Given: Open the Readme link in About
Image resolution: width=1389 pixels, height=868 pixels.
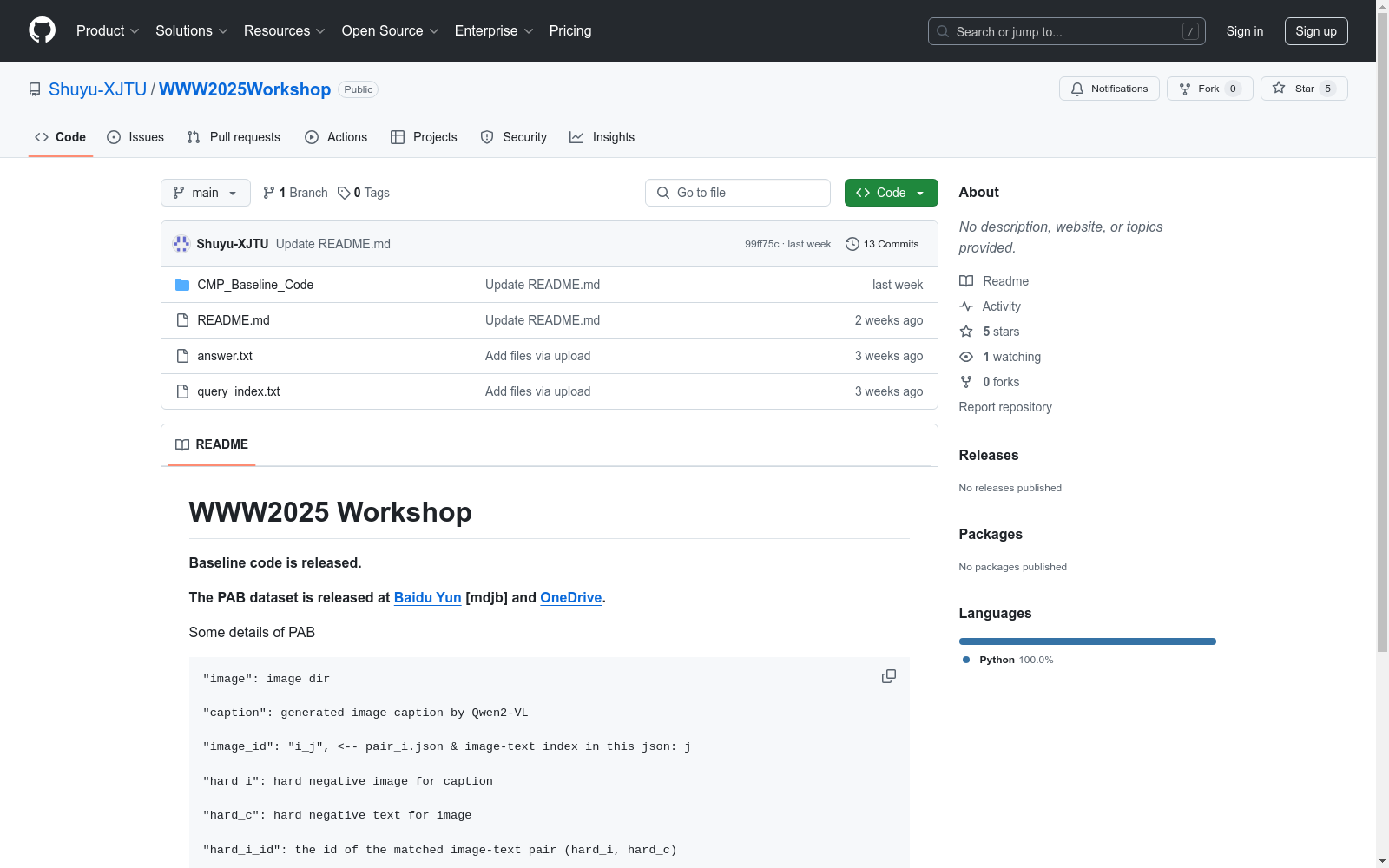Looking at the screenshot, I should pos(994,281).
